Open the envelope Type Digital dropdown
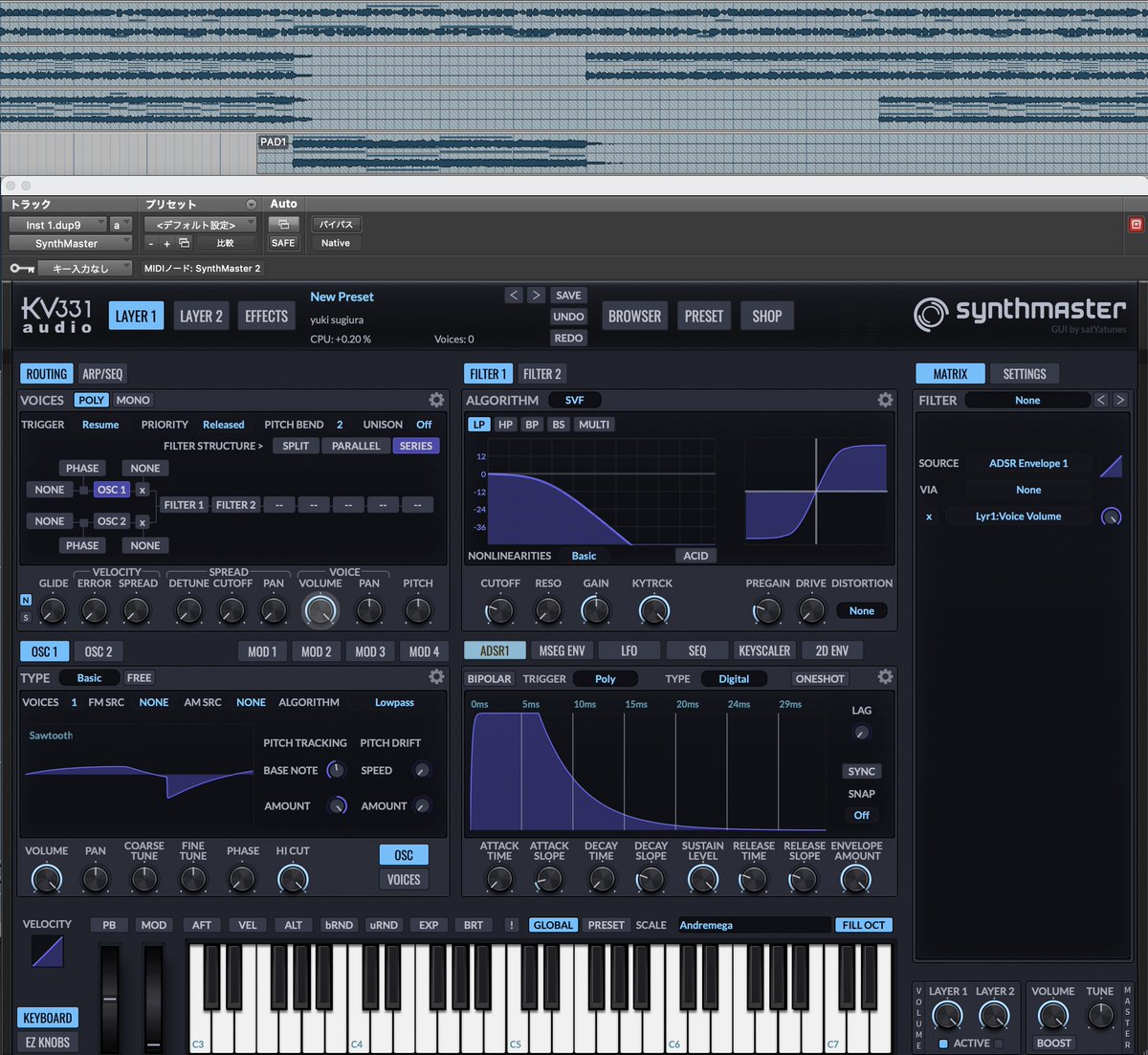1148x1055 pixels. point(734,678)
